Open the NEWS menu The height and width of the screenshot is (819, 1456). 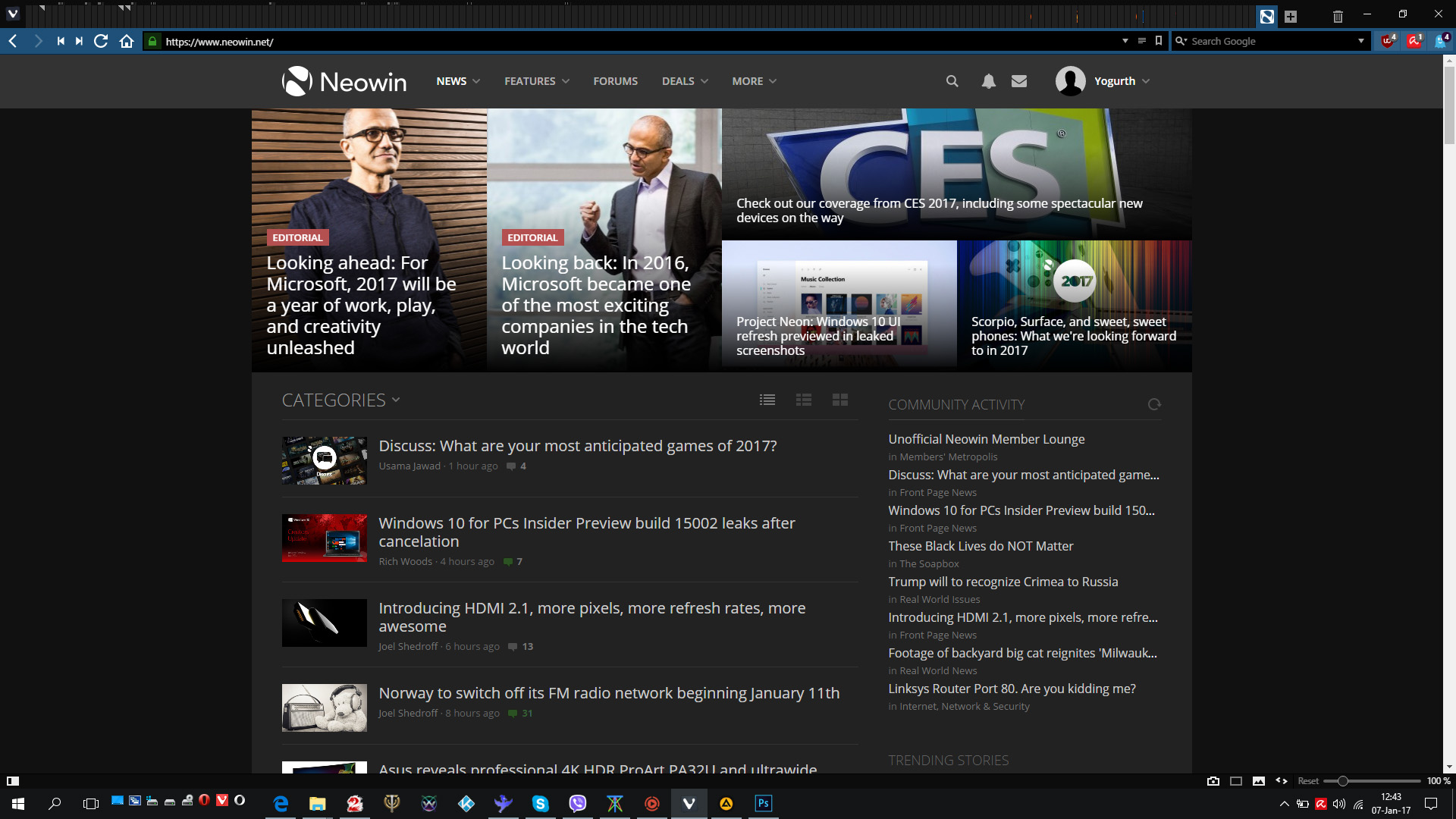click(458, 81)
